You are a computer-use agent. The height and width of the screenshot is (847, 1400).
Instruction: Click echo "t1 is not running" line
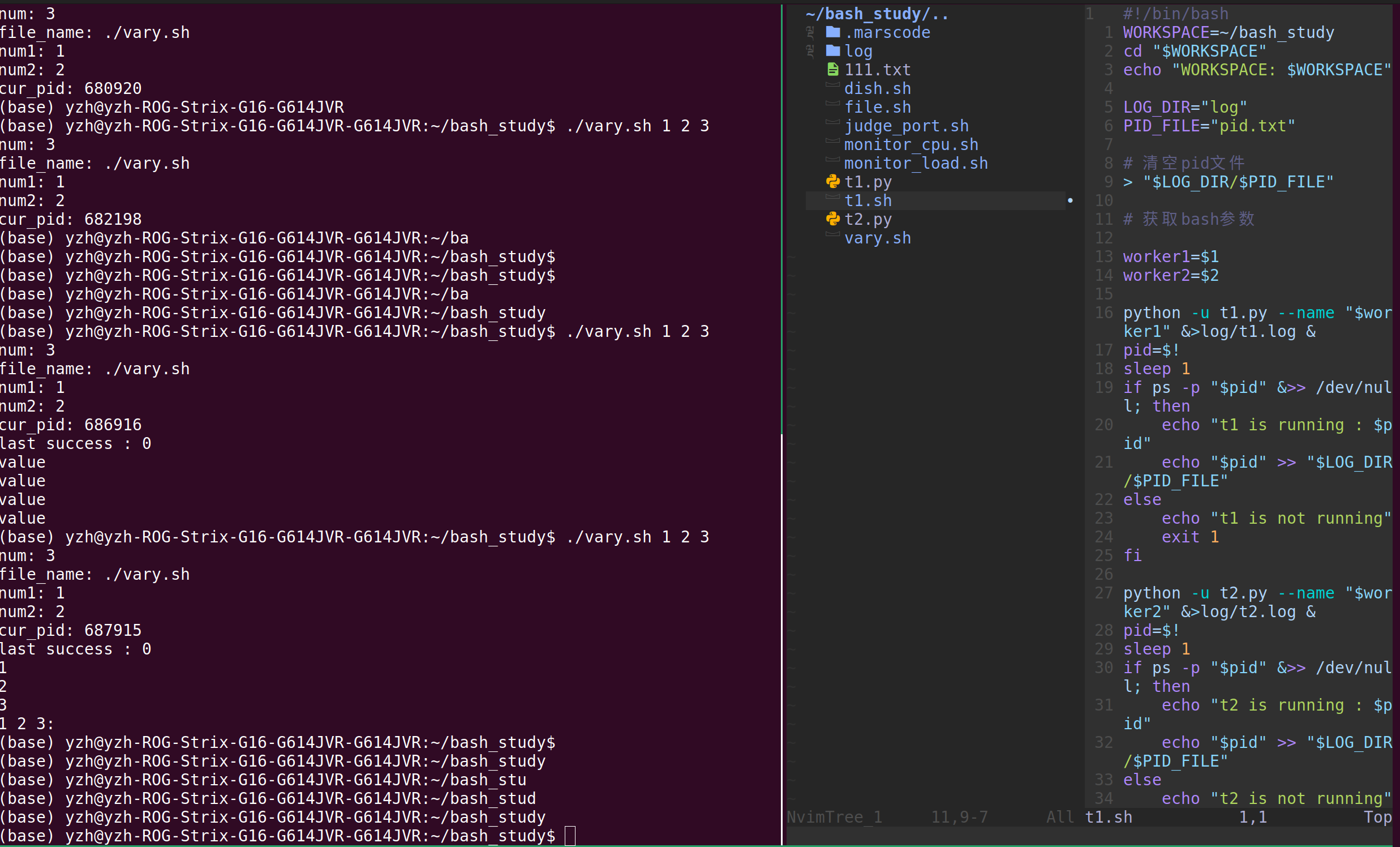pyautogui.click(x=1276, y=519)
